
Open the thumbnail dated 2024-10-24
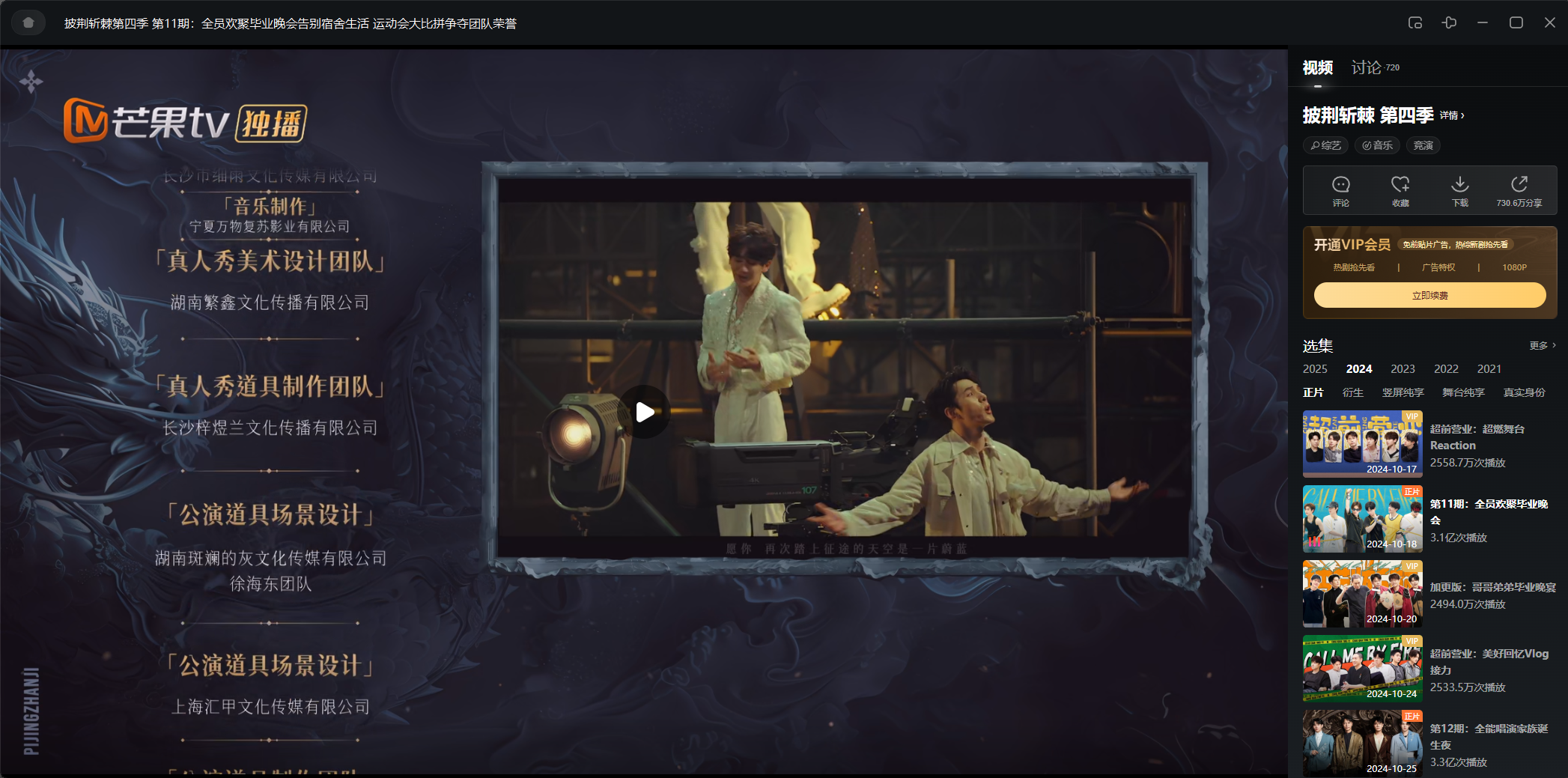(1363, 669)
